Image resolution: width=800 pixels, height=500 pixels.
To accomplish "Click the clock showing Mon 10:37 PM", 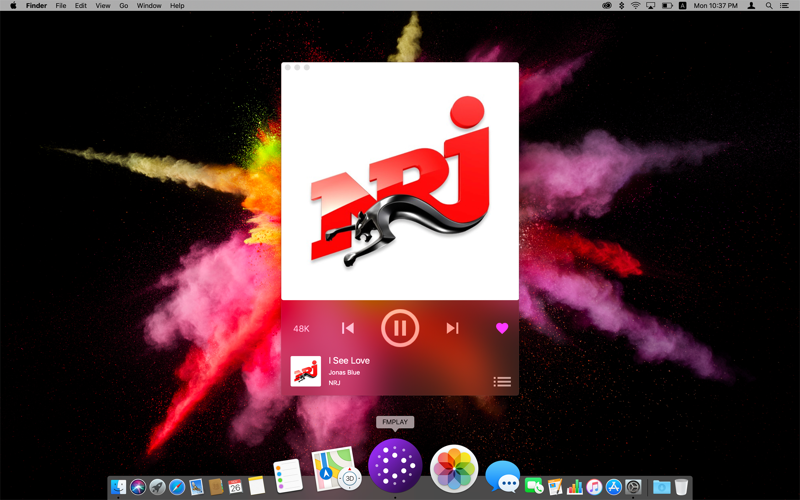I will (715, 6).
